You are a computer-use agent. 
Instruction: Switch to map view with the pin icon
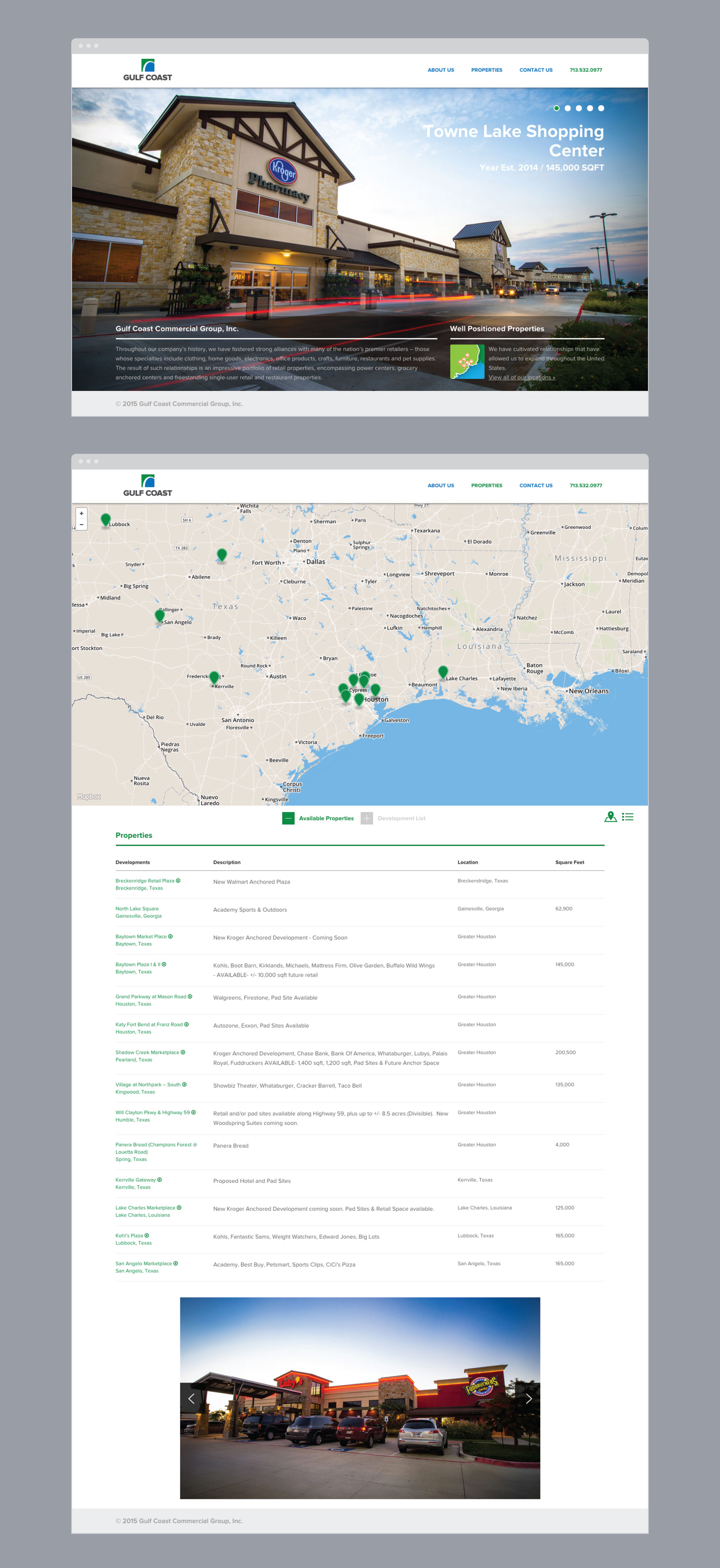[611, 817]
